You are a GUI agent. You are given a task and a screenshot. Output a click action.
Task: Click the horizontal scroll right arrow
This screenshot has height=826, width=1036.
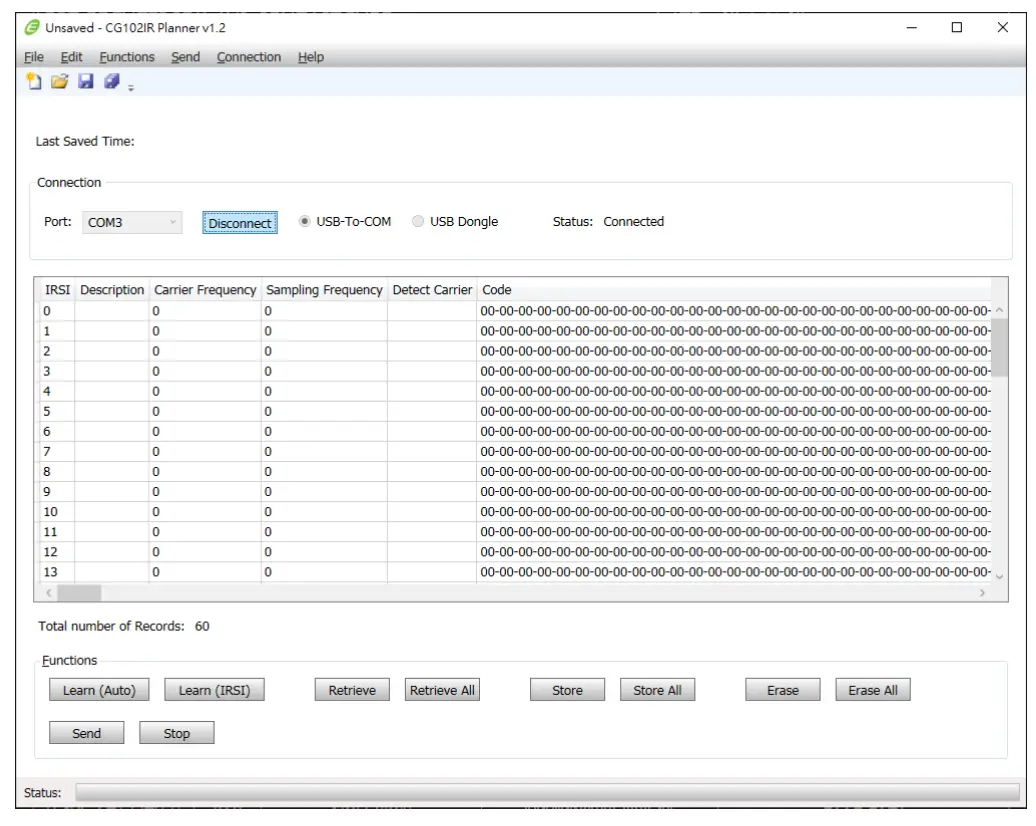click(x=982, y=593)
